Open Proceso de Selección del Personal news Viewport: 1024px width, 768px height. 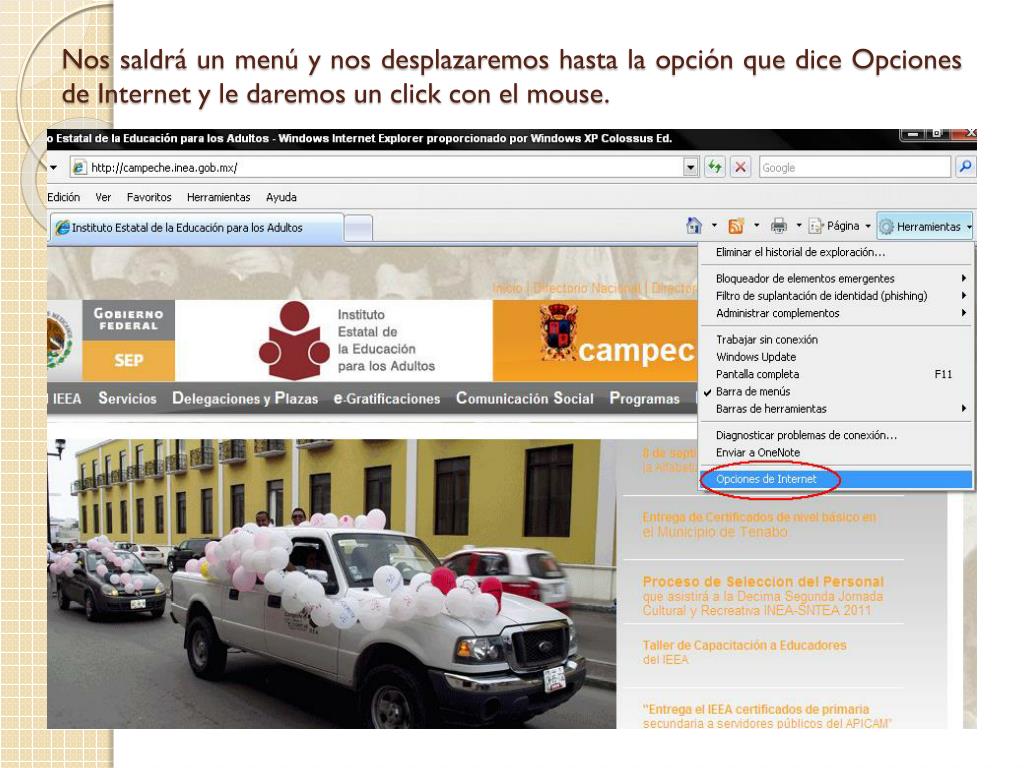point(763,596)
